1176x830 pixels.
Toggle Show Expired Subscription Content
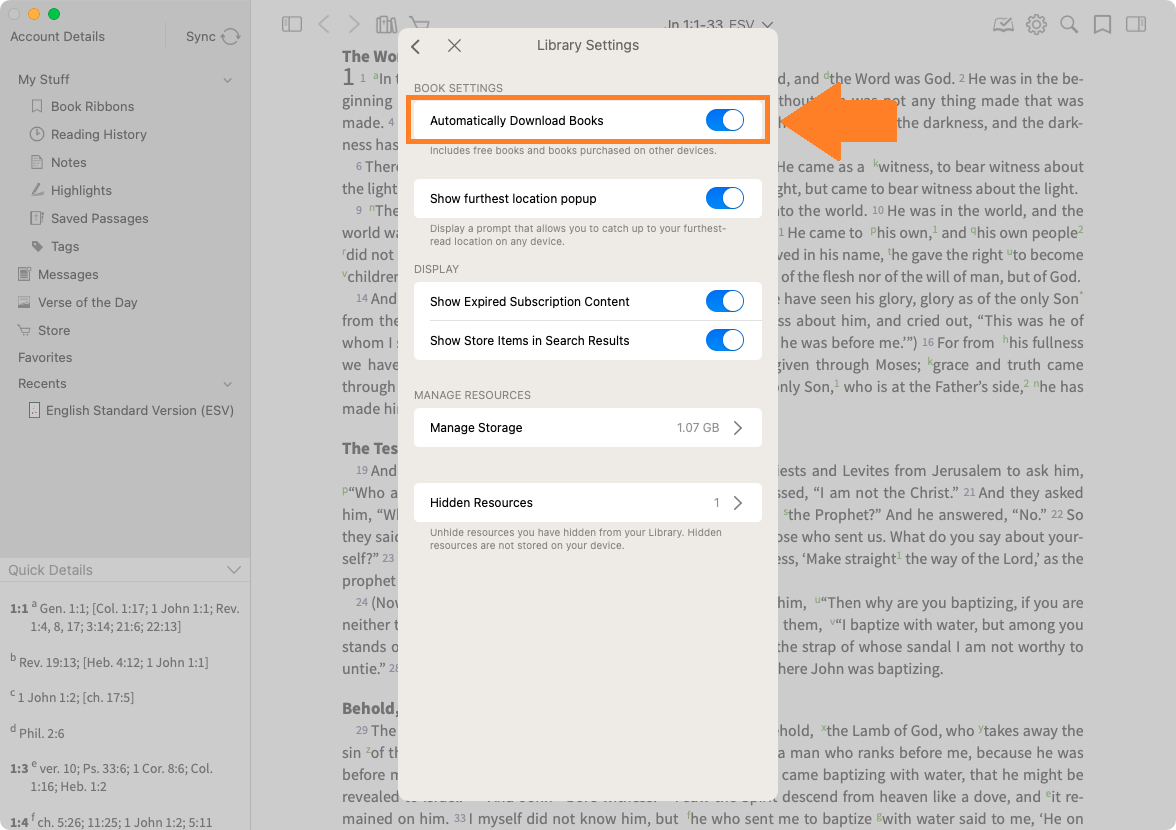[725, 302]
